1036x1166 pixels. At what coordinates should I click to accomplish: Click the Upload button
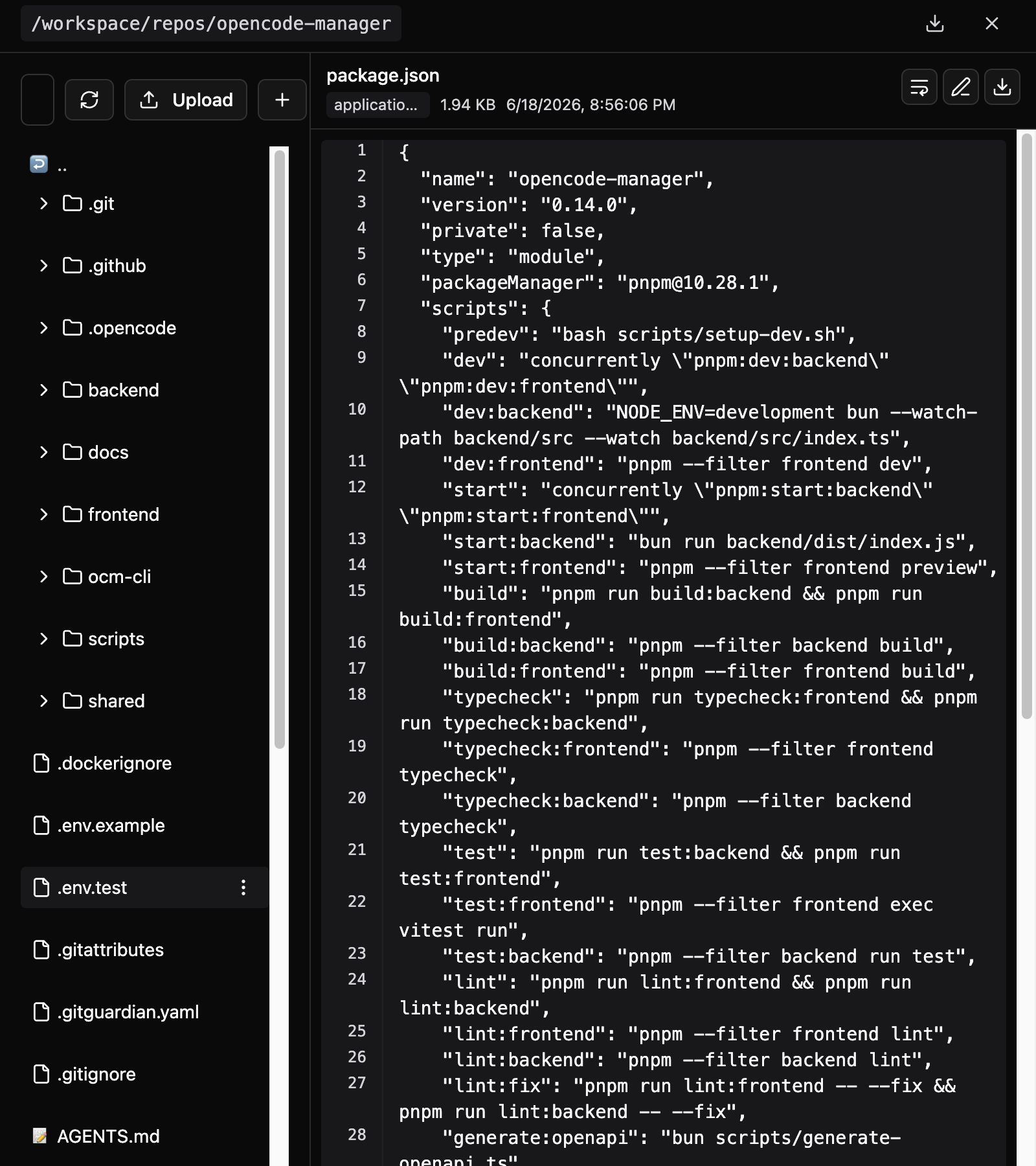coord(186,100)
